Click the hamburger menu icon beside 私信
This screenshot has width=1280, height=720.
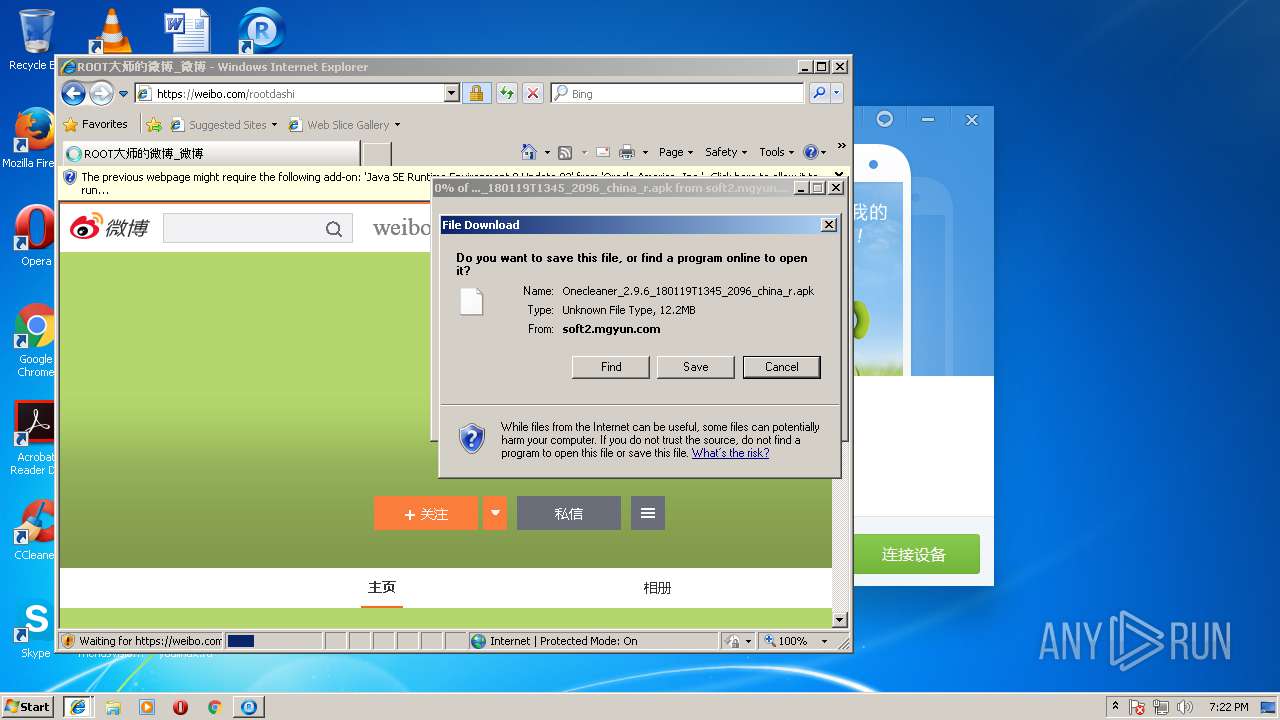pos(648,513)
